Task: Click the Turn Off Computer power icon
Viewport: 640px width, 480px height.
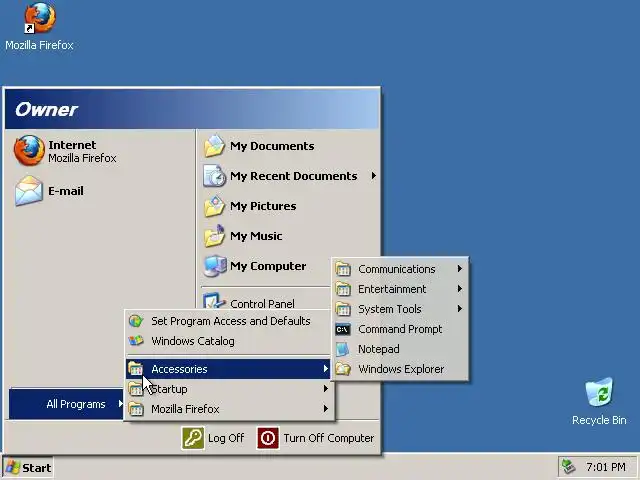Action: pyautogui.click(x=268, y=438)
